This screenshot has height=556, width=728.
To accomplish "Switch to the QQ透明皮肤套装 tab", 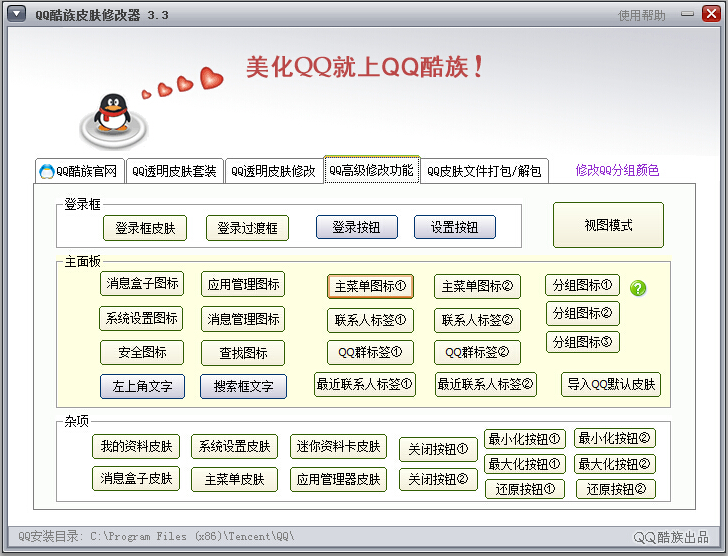I will click(x=175, y=171).
